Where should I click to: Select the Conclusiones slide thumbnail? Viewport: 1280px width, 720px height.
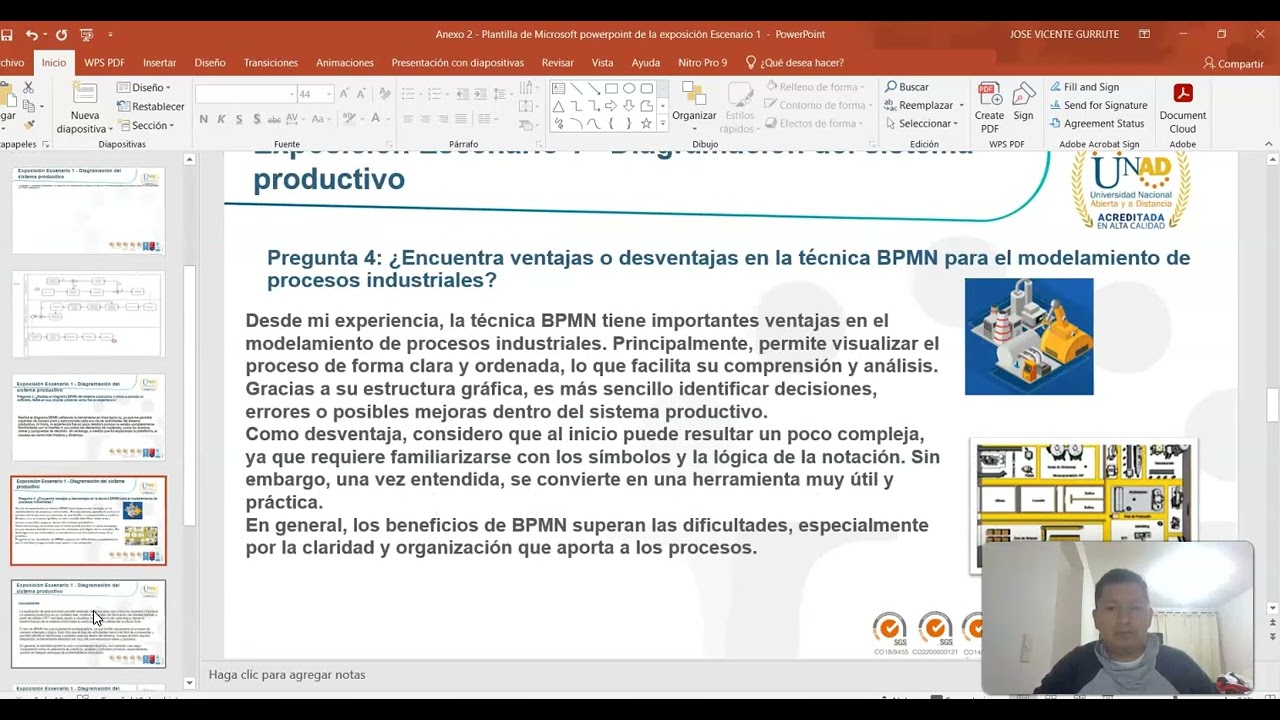tap(88, 624)
